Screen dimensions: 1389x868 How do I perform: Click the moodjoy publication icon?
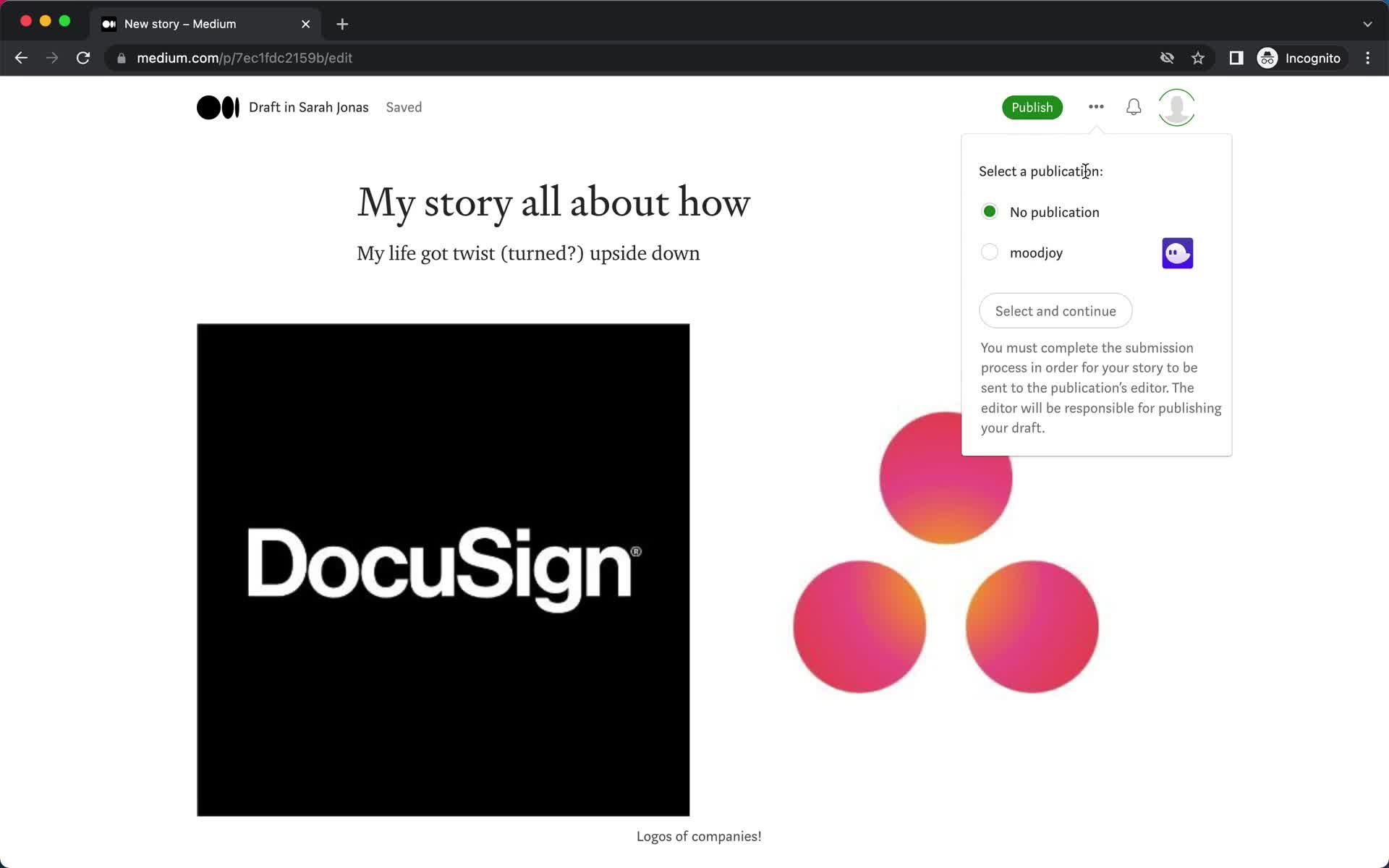point(1178,252)
